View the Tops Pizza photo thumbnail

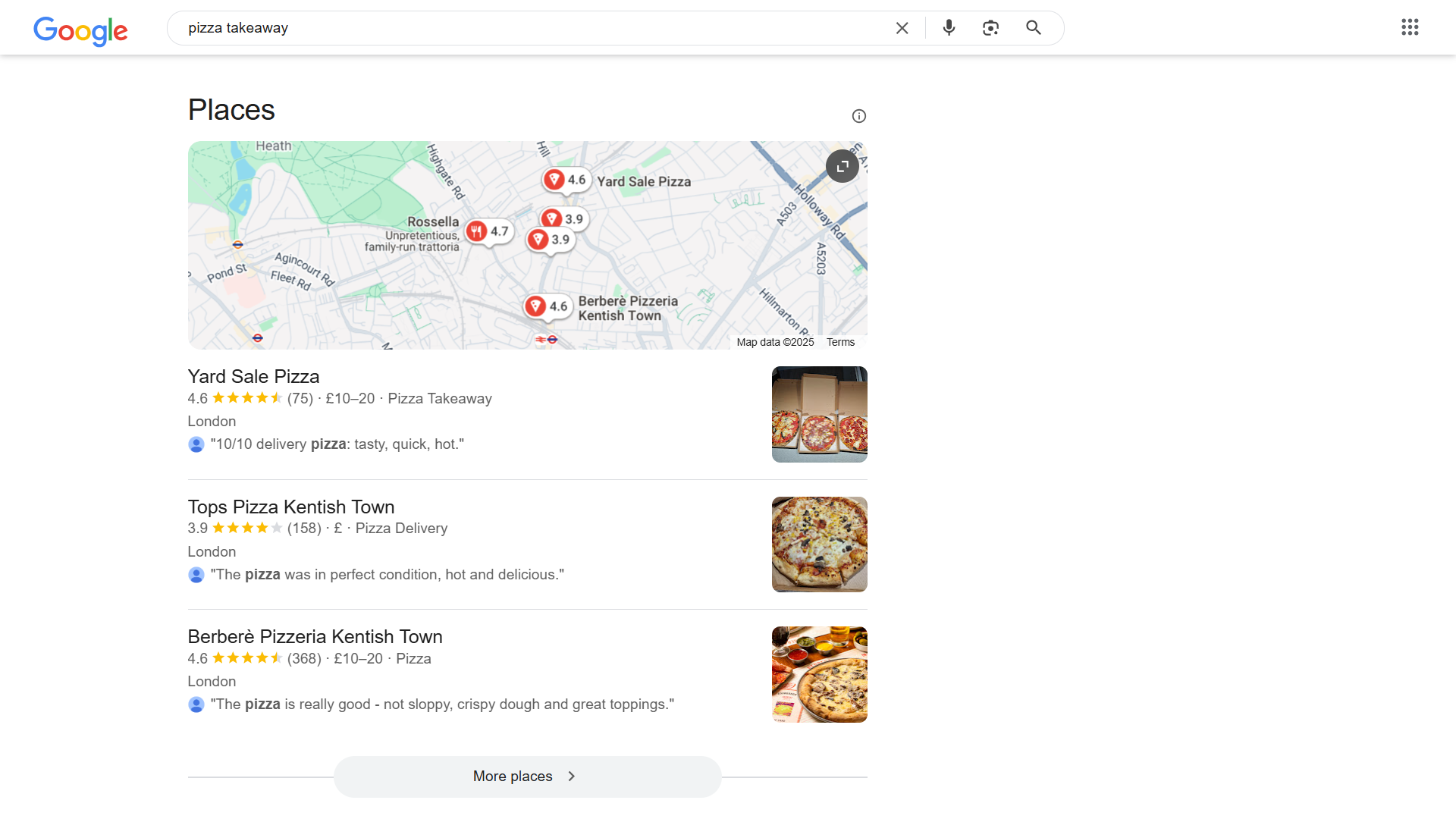coord(820,544)
